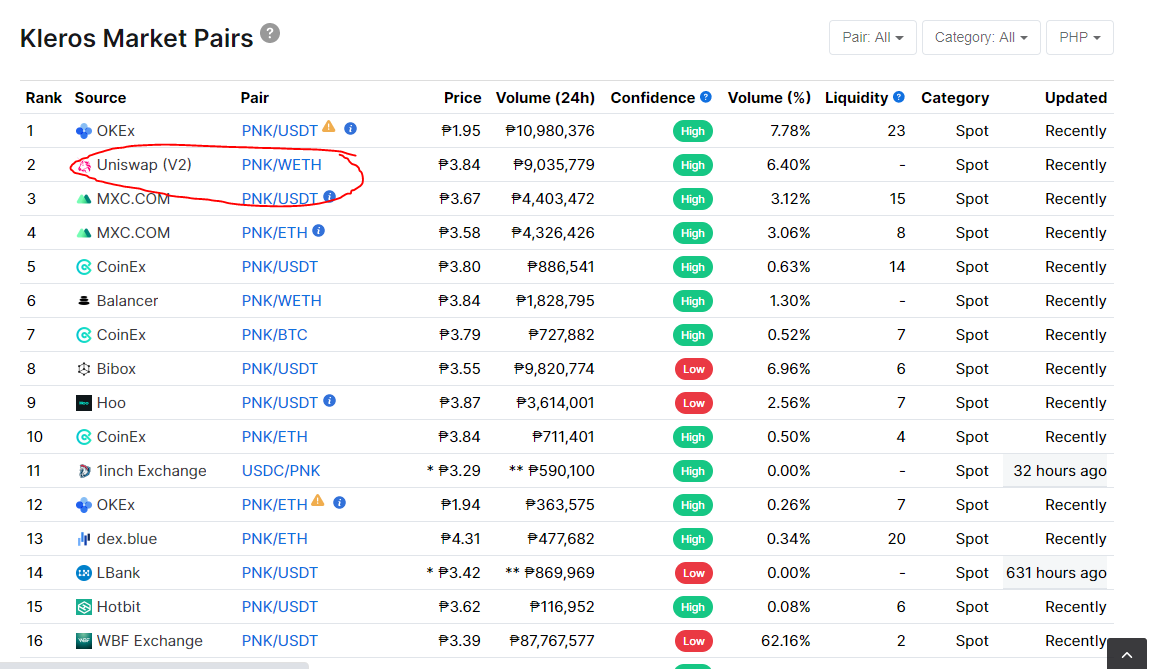Click the WBF Exchange logo icon
The image size is (1151, 669).
(84, 641)
